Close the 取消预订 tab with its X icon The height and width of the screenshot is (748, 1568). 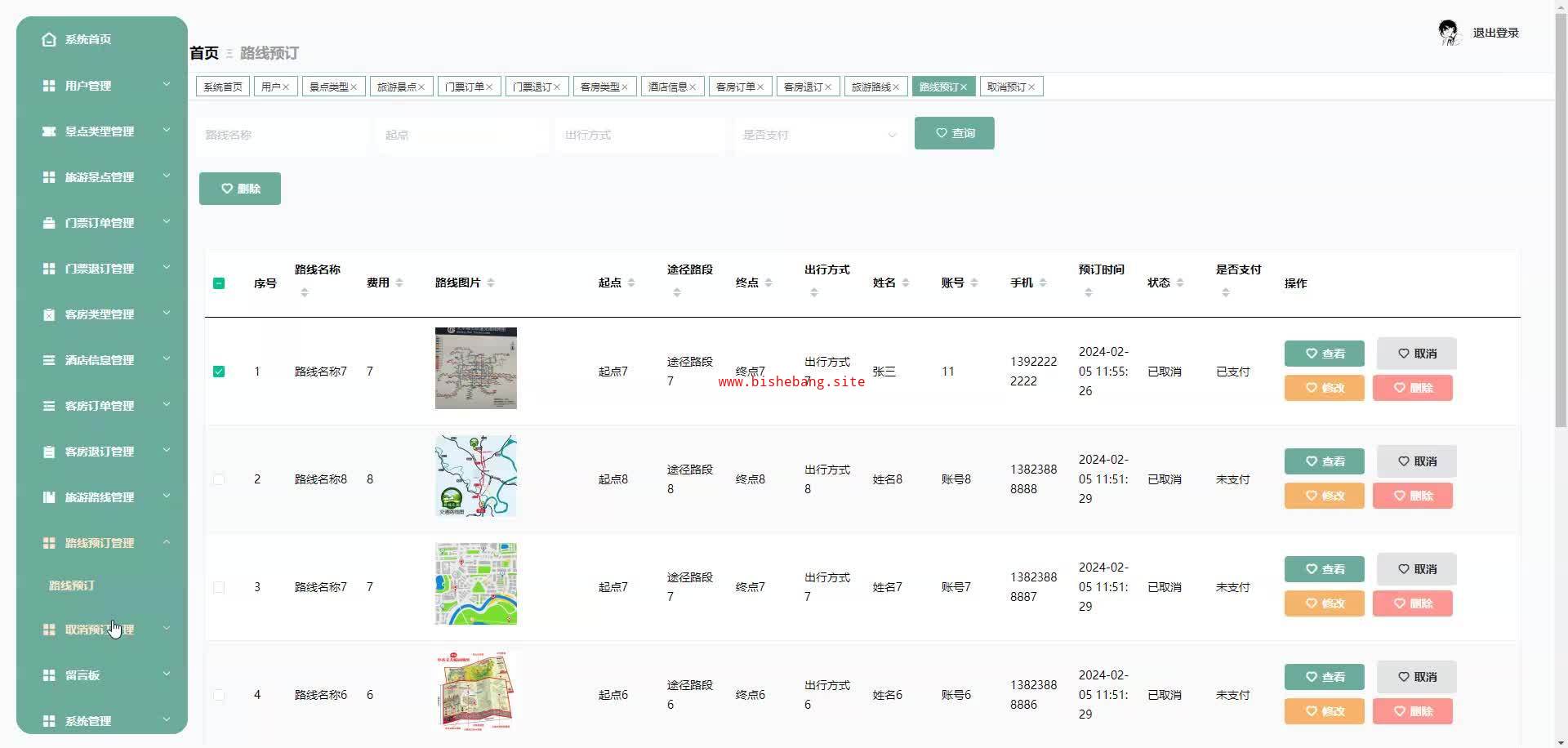(x=1031, y=87)
